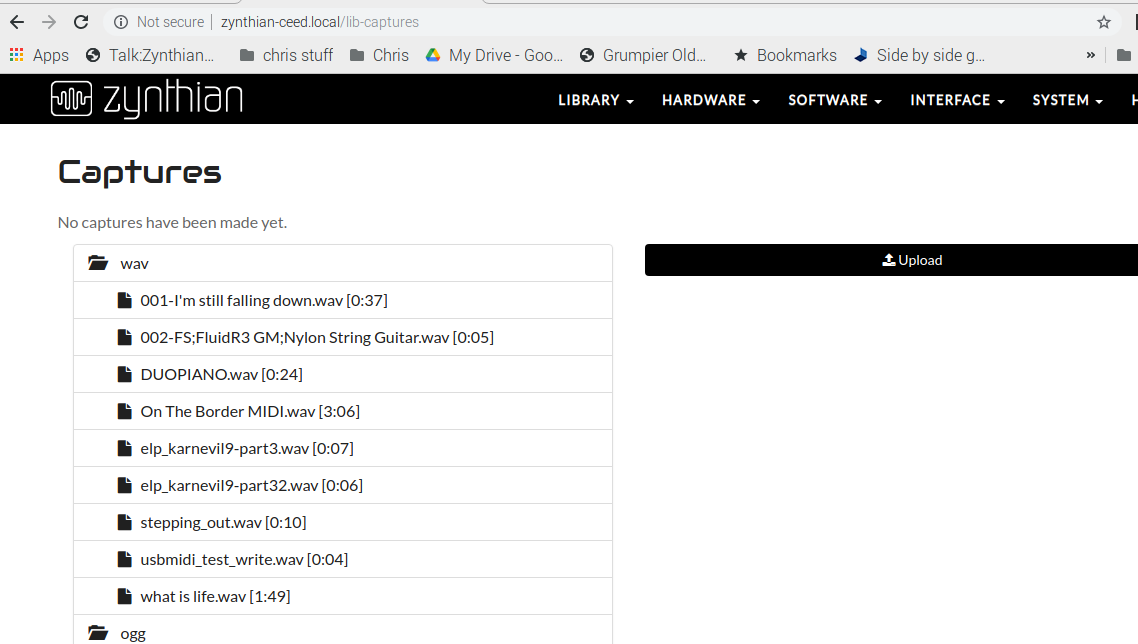The width and height of the screenshot is (1138, 644).
Task: Click the file icon beside stepping_out.wav
Action: 125,521
